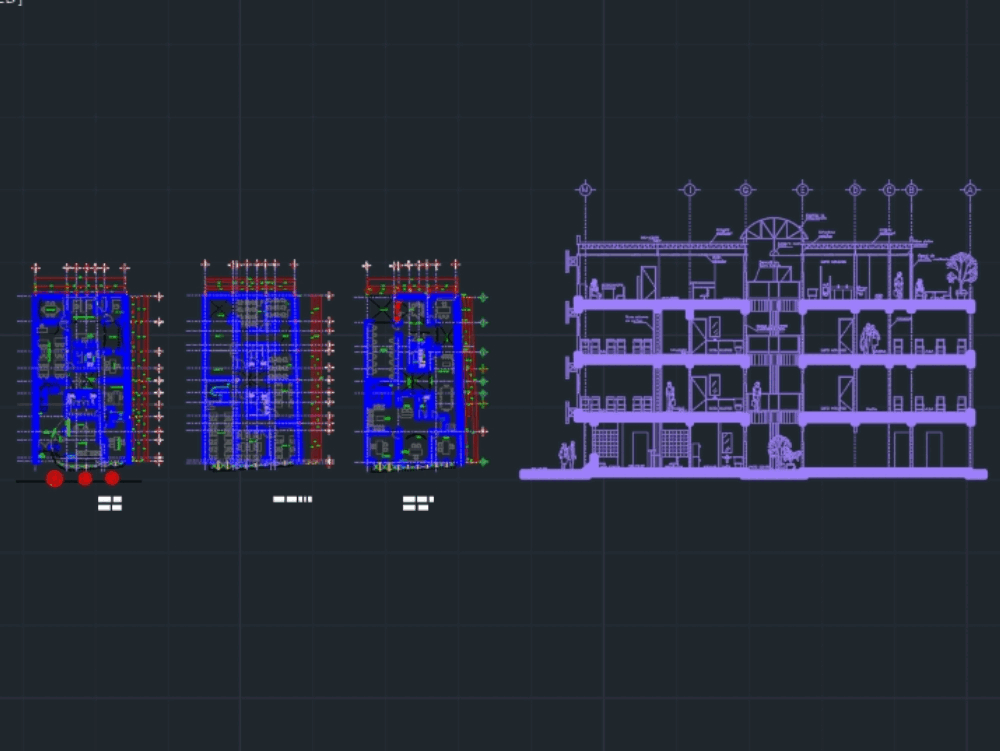
Task: Click the title text below the middle plan
Action: 290,497
